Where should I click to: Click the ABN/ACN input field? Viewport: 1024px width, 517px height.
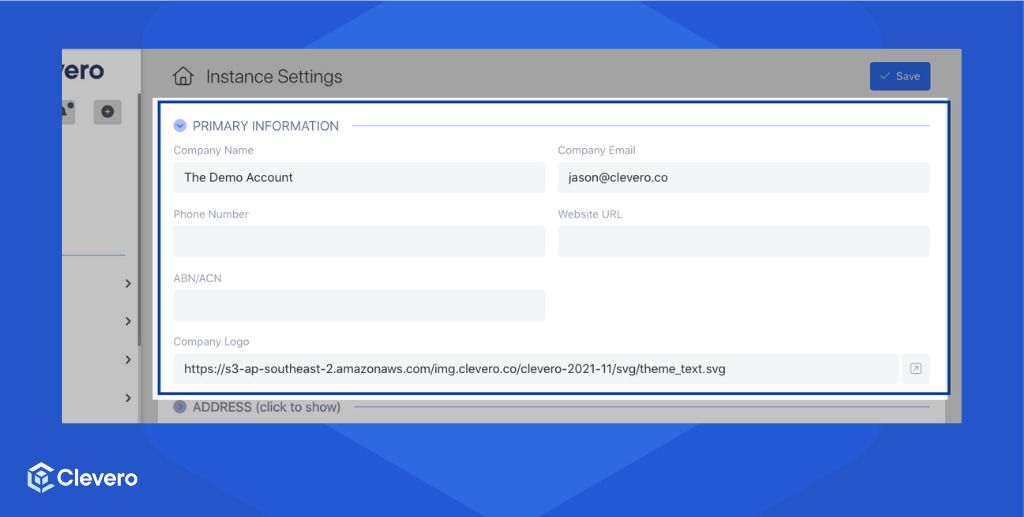[x=359, y=305]
